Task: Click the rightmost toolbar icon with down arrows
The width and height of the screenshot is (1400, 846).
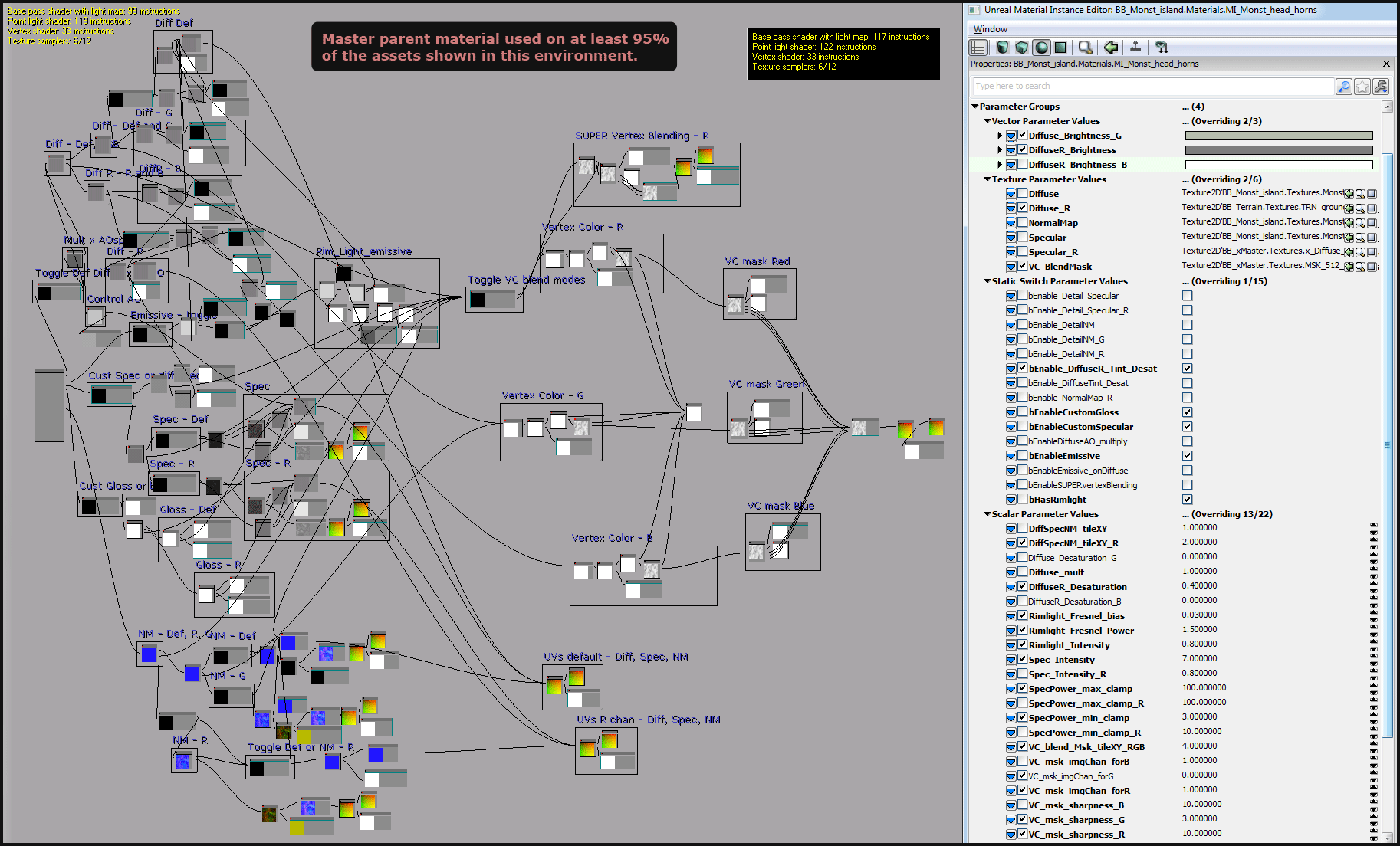Action: tap(1162, 48)
